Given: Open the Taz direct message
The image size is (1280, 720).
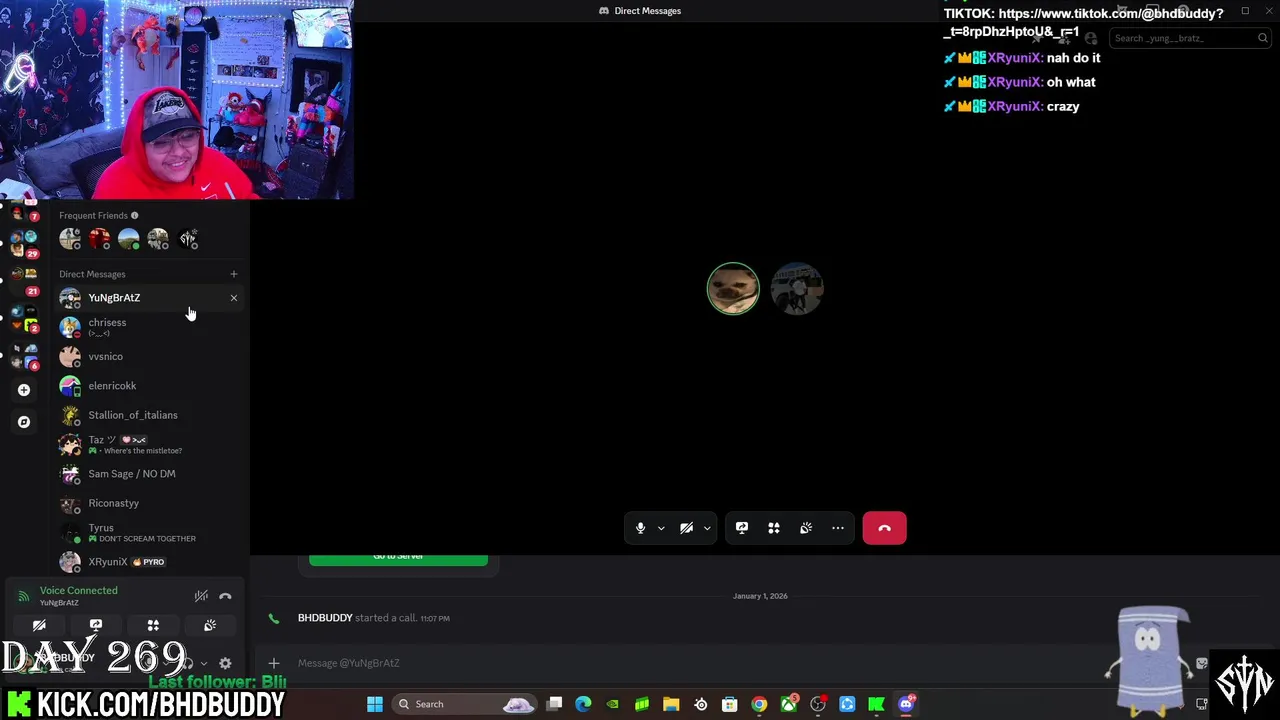Looking at the screenshot, I should point(150,444).
